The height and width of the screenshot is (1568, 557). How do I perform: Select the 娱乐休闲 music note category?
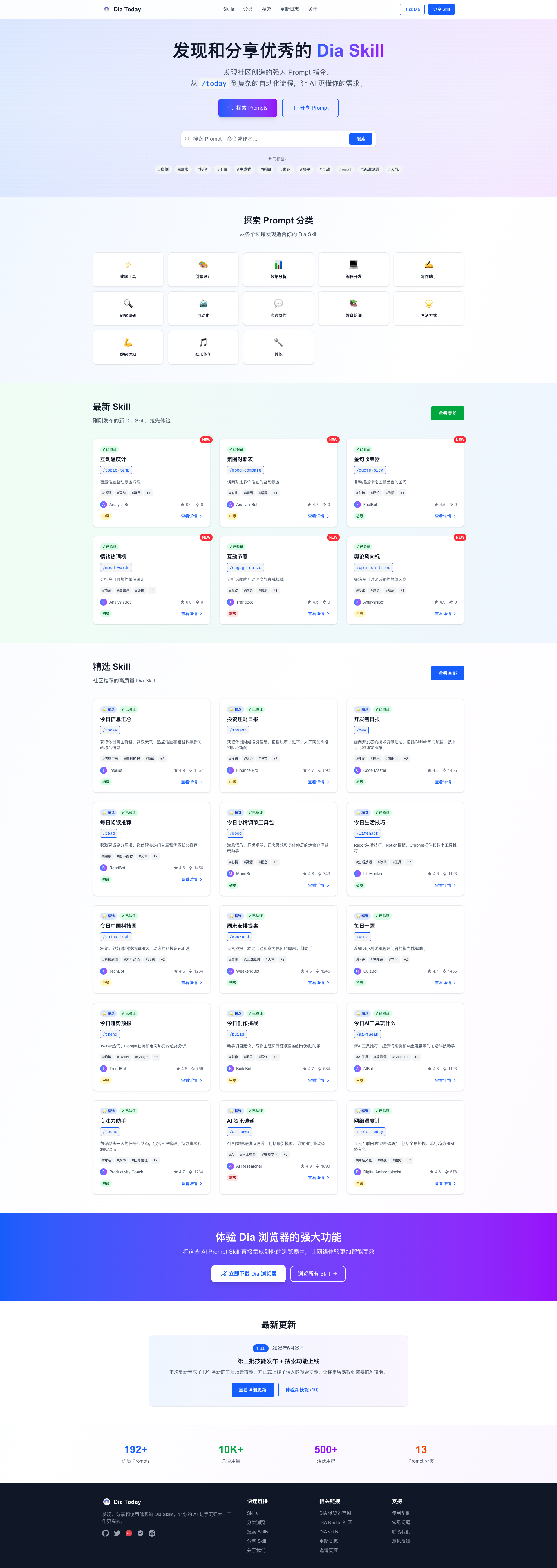[x=203, y=347]
